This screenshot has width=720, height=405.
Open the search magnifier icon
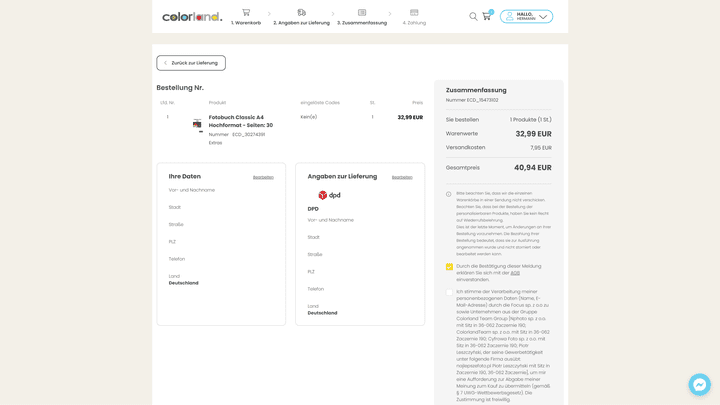click(x=473, y=17)
